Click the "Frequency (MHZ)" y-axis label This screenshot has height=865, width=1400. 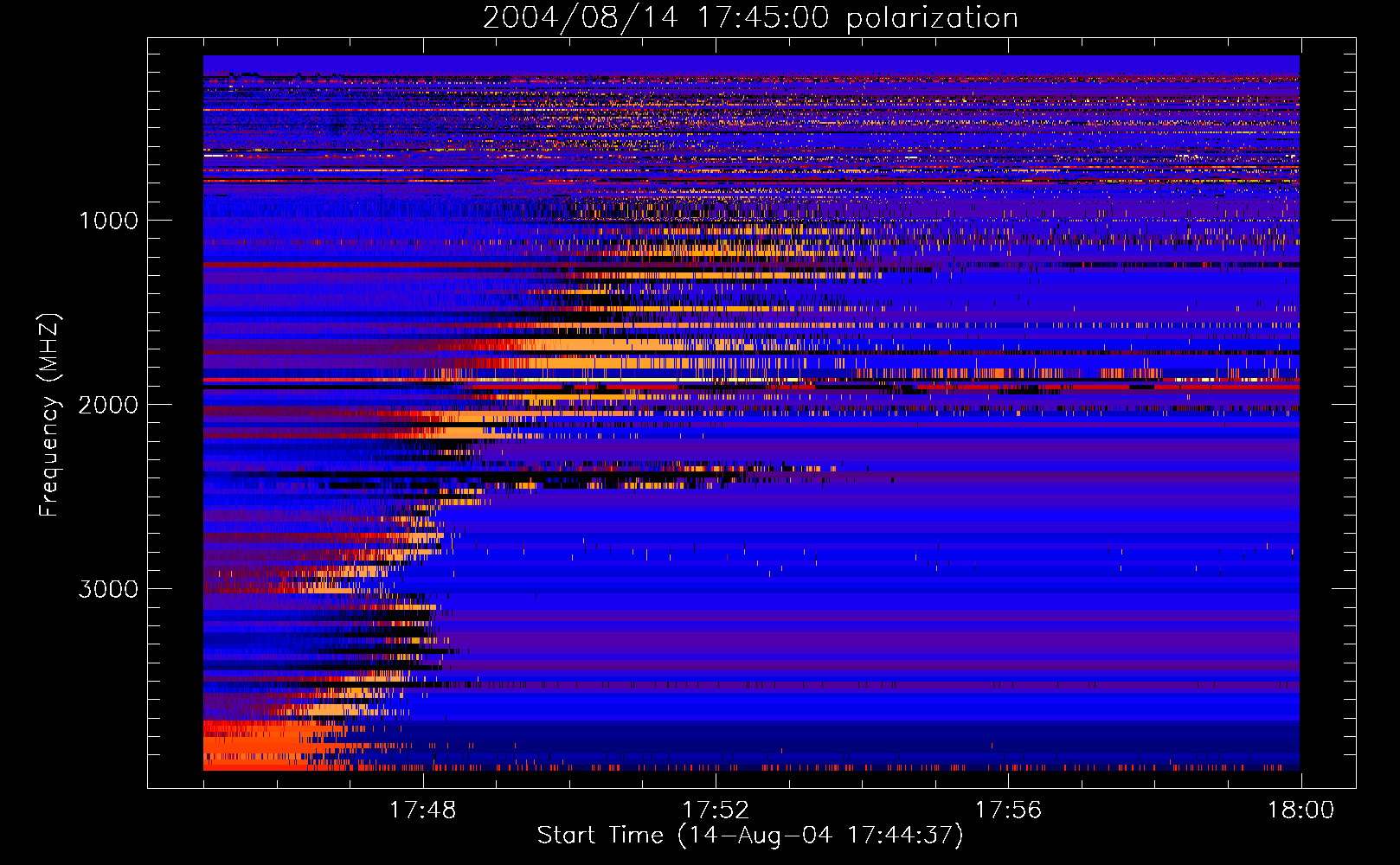tap(49, 414)
